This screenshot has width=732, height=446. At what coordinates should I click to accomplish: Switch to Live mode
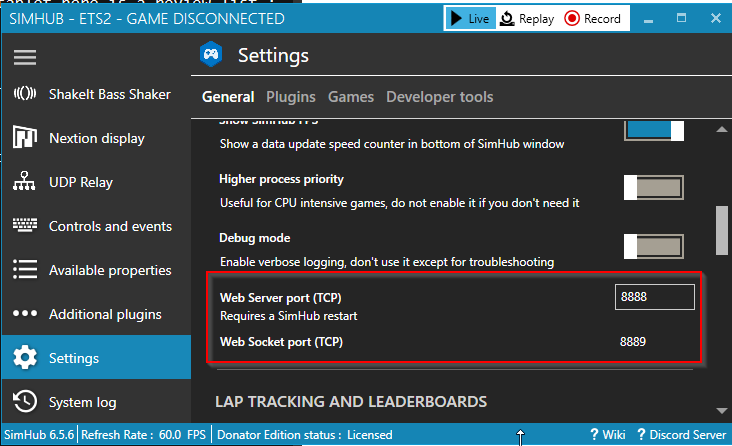pos(470,19)
